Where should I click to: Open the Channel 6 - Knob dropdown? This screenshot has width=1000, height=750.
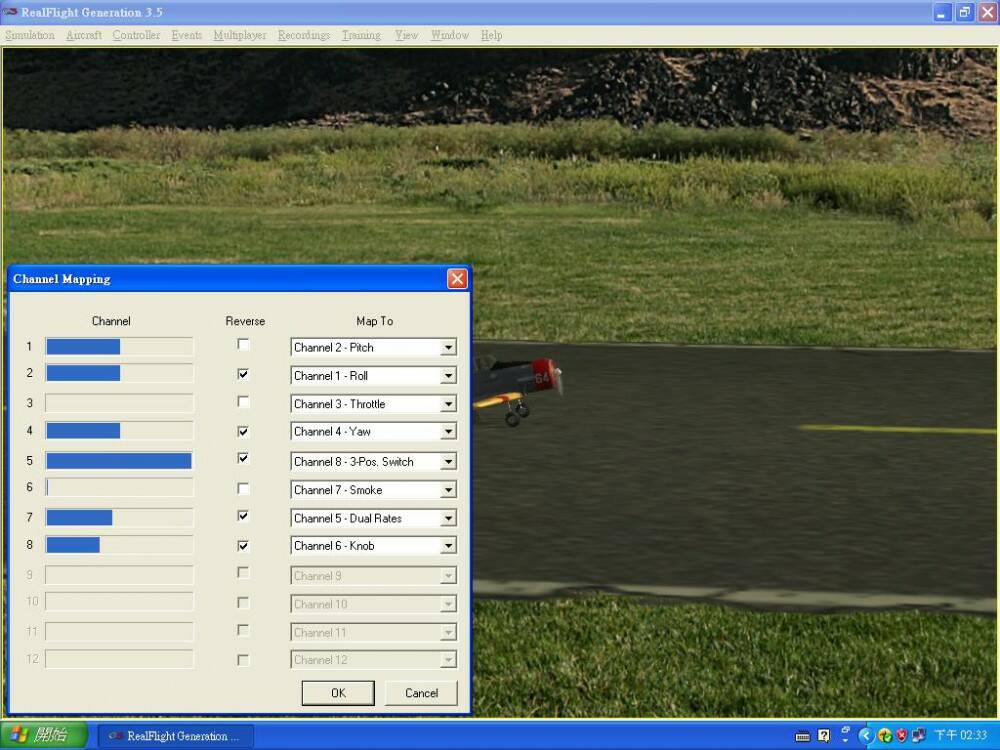[448, 546]
